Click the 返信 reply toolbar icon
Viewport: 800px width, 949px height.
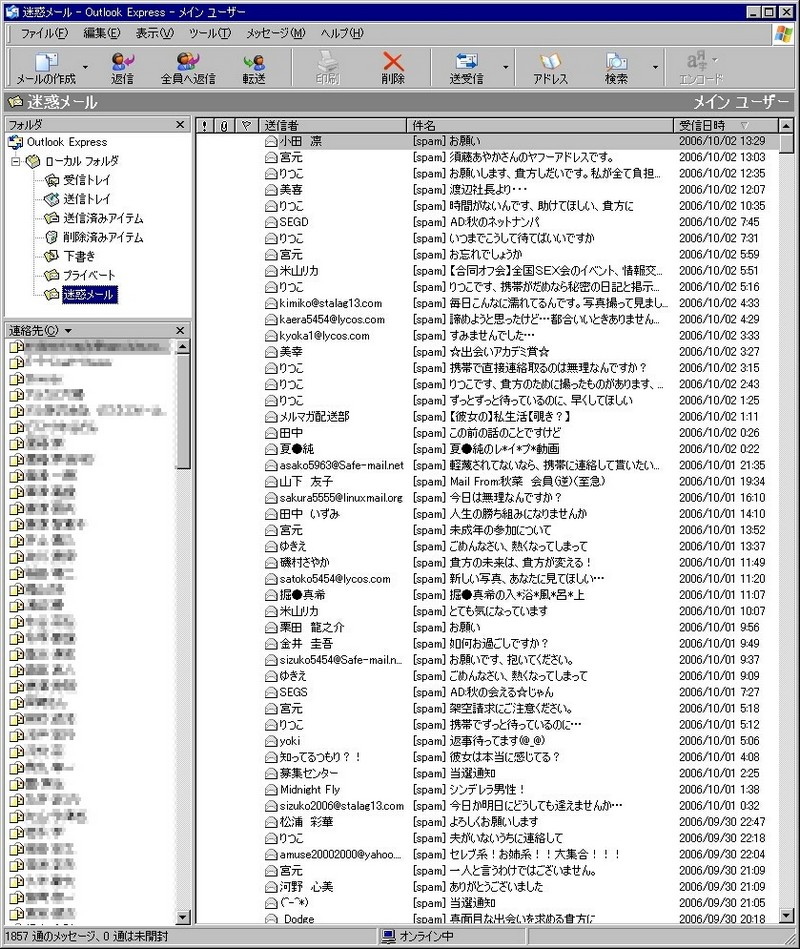coord(122,62)
